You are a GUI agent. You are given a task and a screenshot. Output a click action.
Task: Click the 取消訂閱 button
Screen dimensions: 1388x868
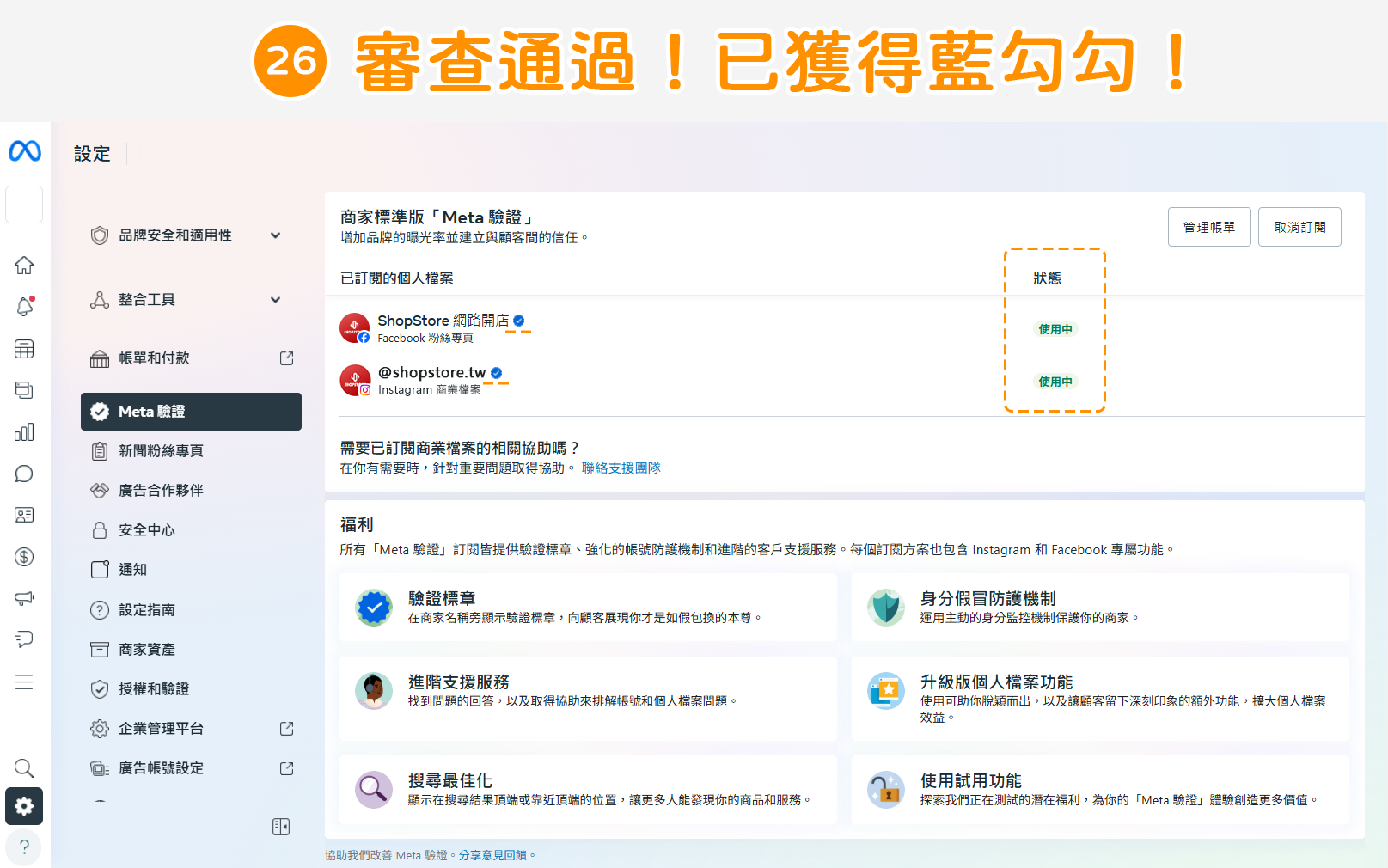tap(1299, 227)
